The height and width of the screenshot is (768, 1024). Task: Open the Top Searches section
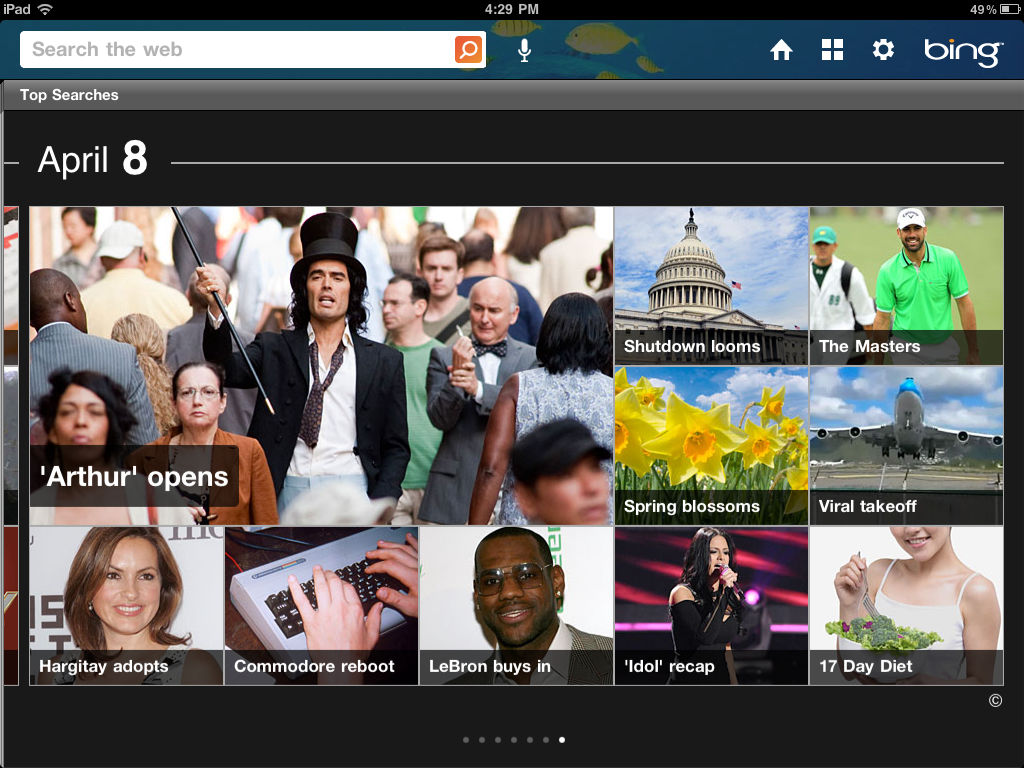(70, 94)
